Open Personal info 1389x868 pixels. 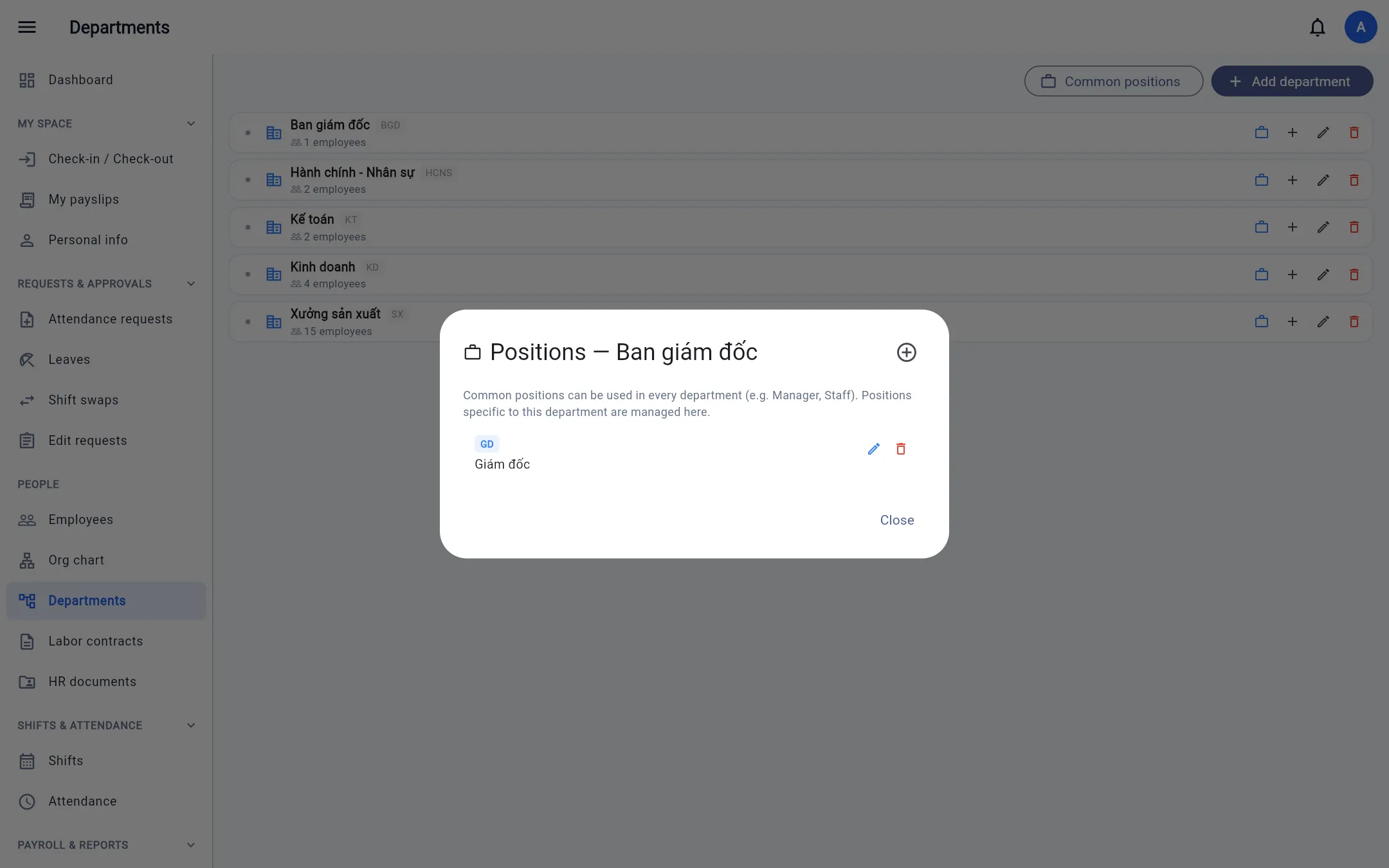click(106, 240)
